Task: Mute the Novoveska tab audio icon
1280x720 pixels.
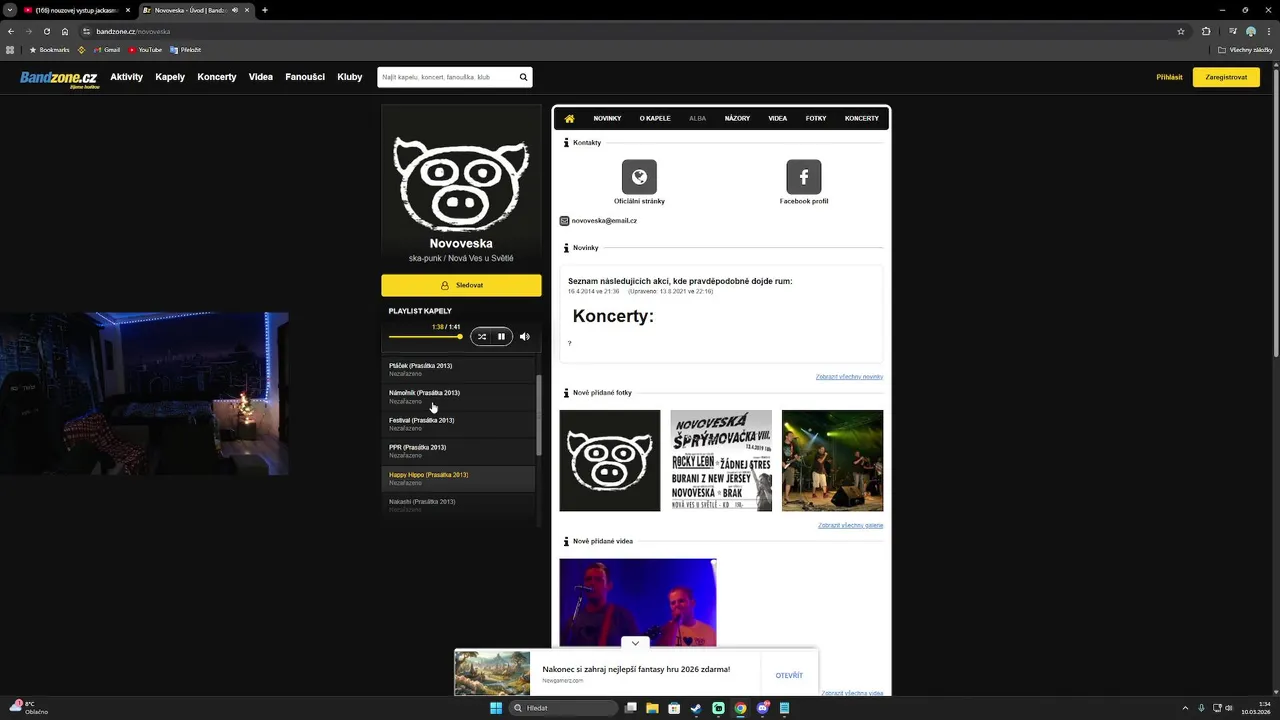Action: click(x=235, y=10)
